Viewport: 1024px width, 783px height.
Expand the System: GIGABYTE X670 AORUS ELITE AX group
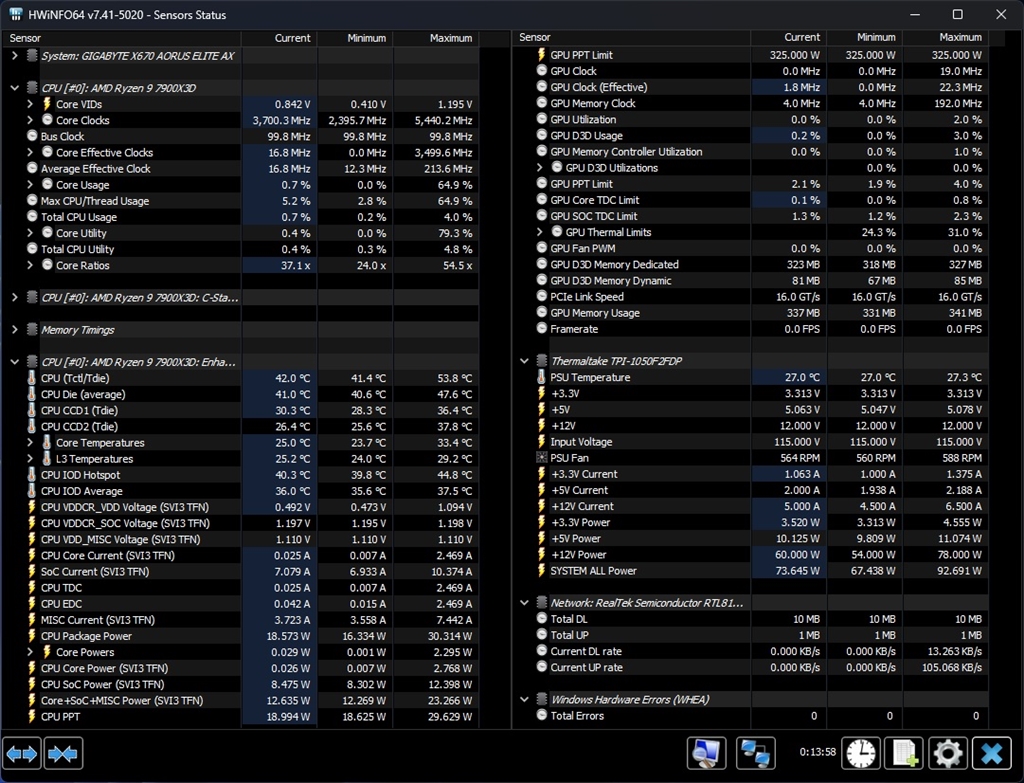tap(14, 56)
